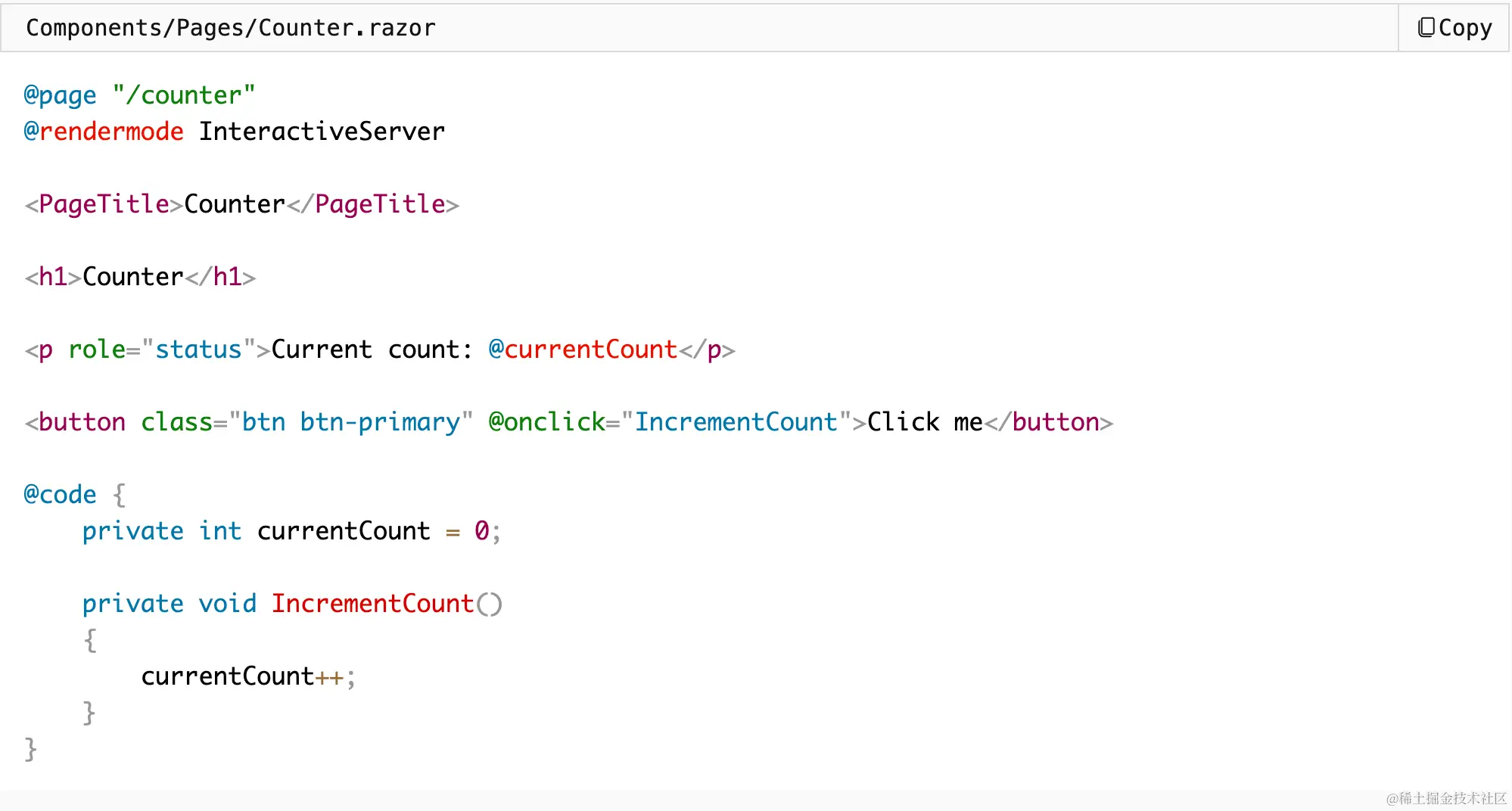Image resolution: width=1512 pixels, height=811 pixels.
Task: Click the closing /PageTitle tag
Action: [x=373, y=204]
